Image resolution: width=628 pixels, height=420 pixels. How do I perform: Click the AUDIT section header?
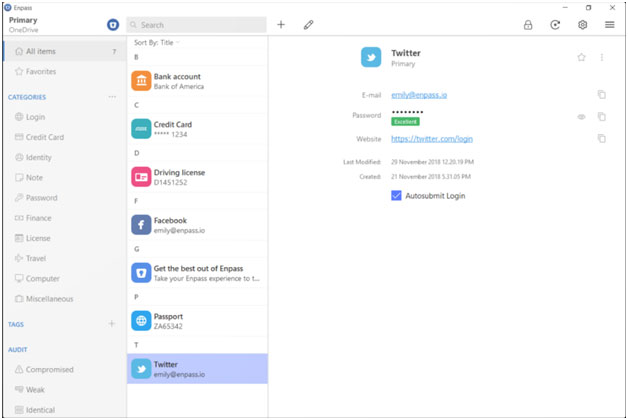pyautogui.click(x=18, y=350)
